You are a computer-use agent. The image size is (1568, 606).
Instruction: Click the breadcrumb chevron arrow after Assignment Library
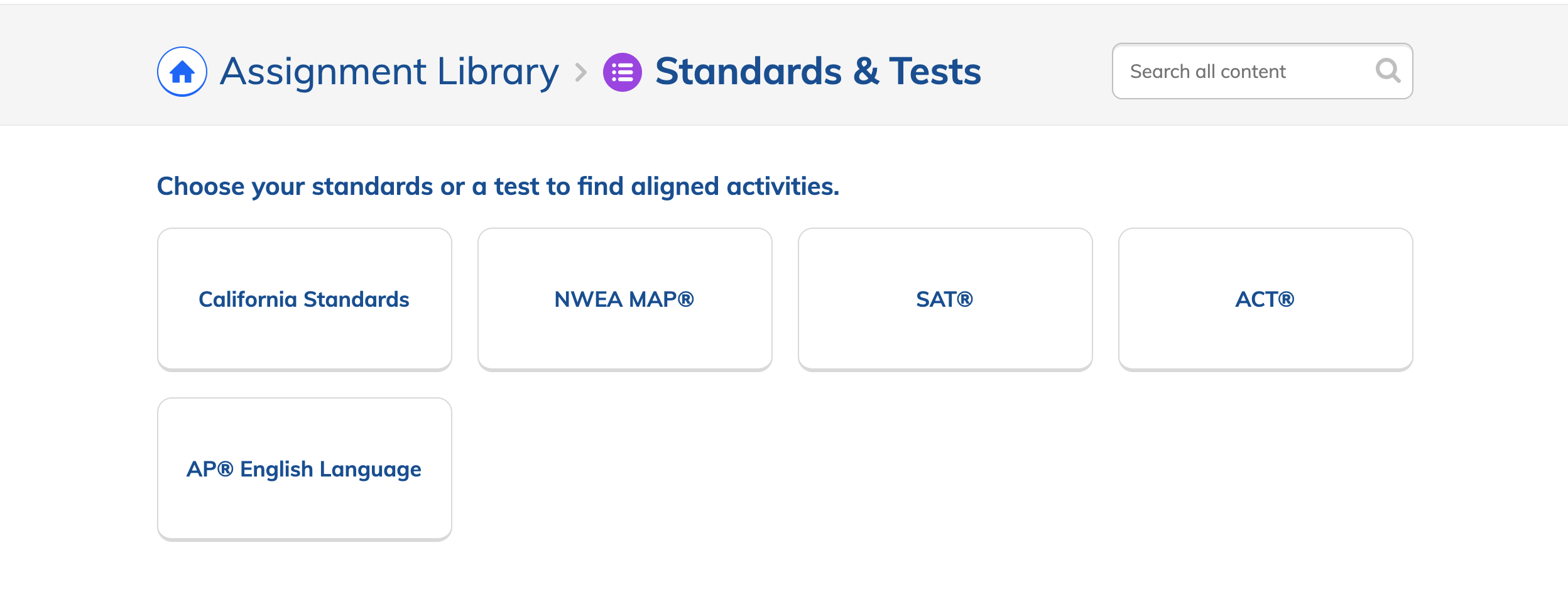[581, 72]
